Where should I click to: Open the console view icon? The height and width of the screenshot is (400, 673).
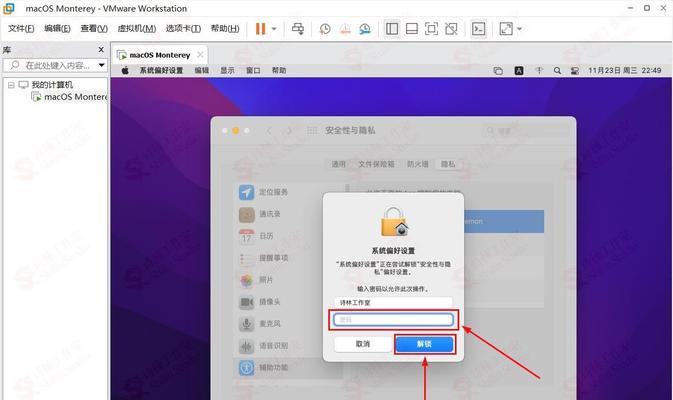[478, 29]
